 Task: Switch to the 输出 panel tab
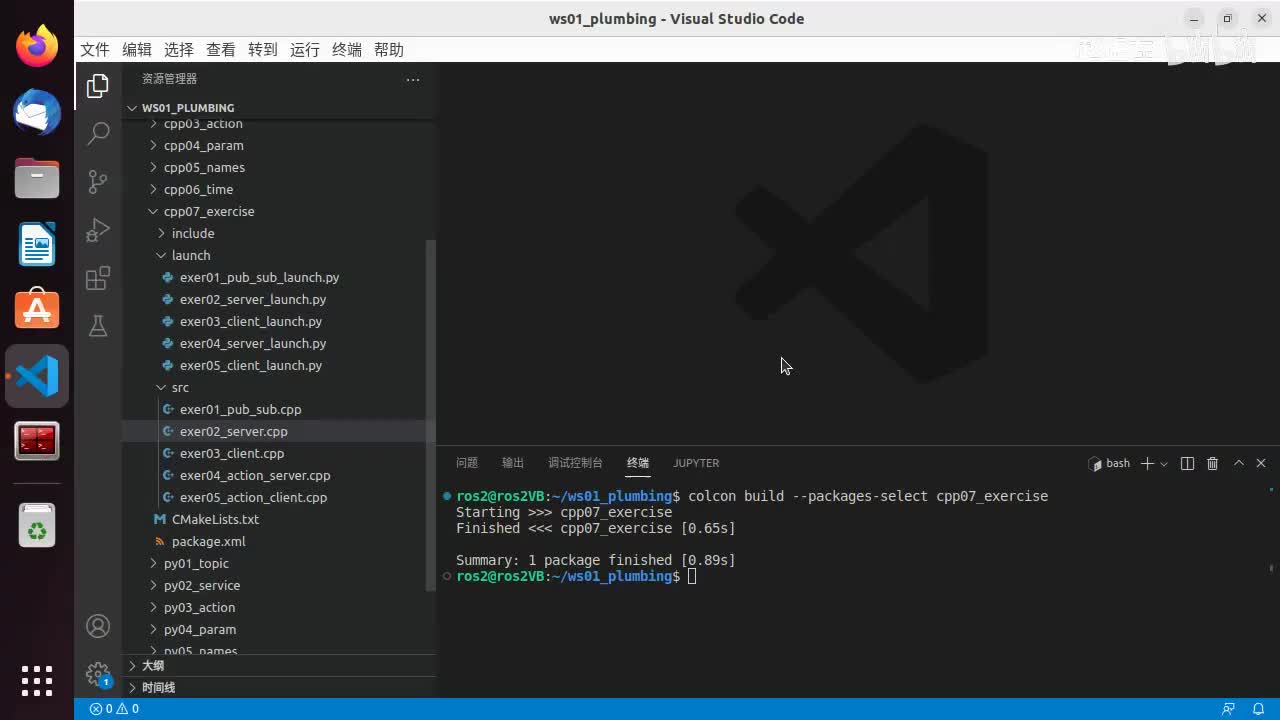click(x=513, y=463)
